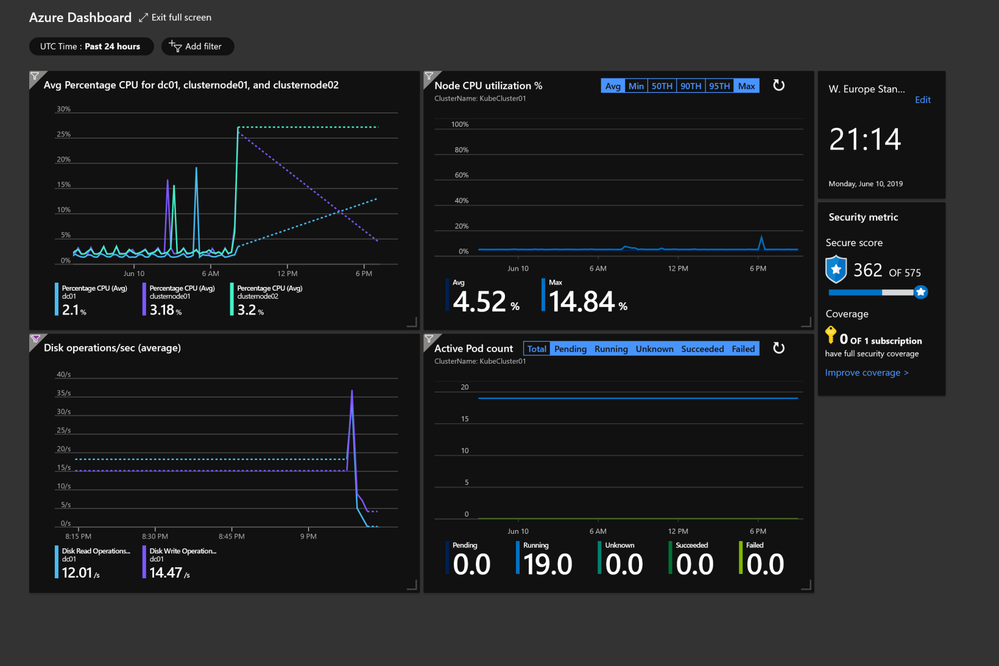Viewport: 999px width, 666px height.
Task: Click the yellow Coverage key icon
Action: (831, 335)
